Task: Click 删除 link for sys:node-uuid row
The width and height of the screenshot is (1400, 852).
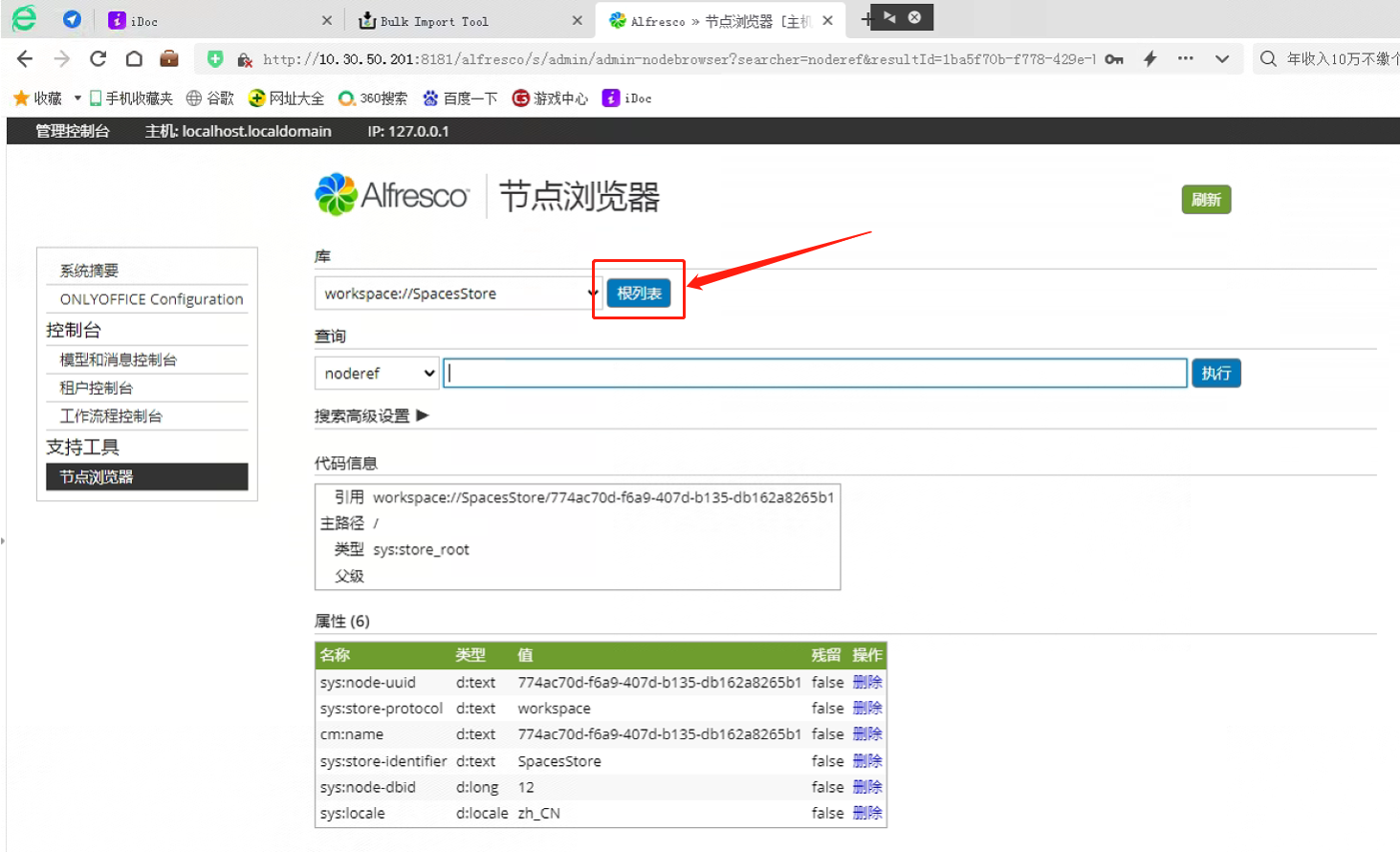Action: (x=866, y=682)
